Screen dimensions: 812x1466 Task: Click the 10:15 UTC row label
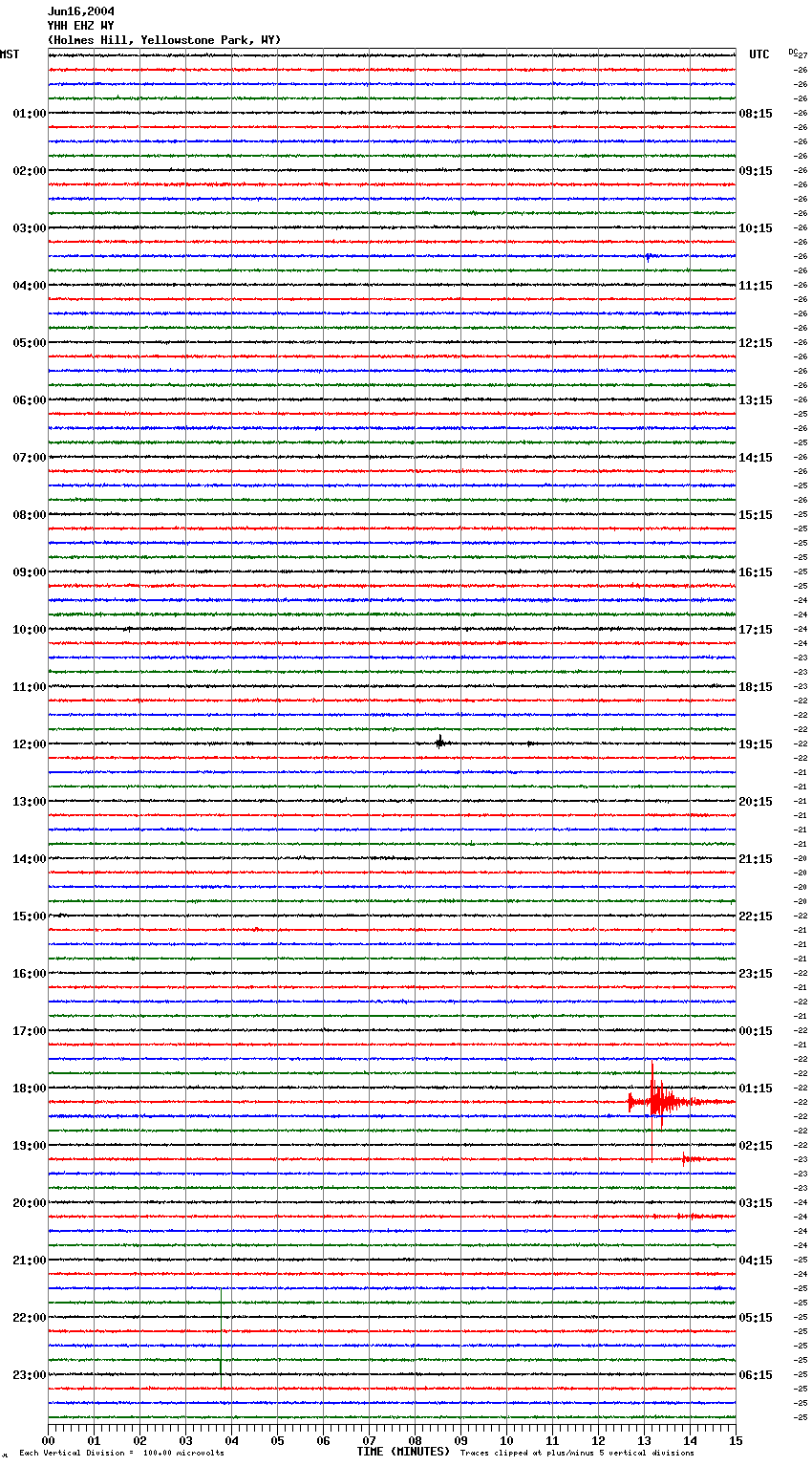coord(756,228)
